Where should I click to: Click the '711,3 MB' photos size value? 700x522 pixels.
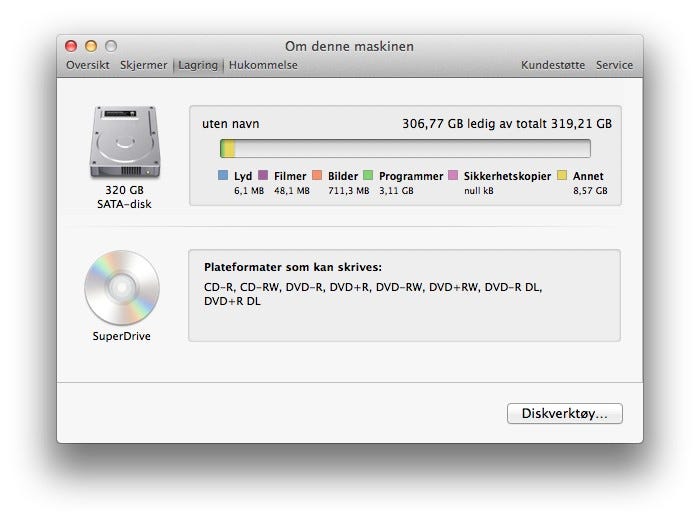[349, 191]
